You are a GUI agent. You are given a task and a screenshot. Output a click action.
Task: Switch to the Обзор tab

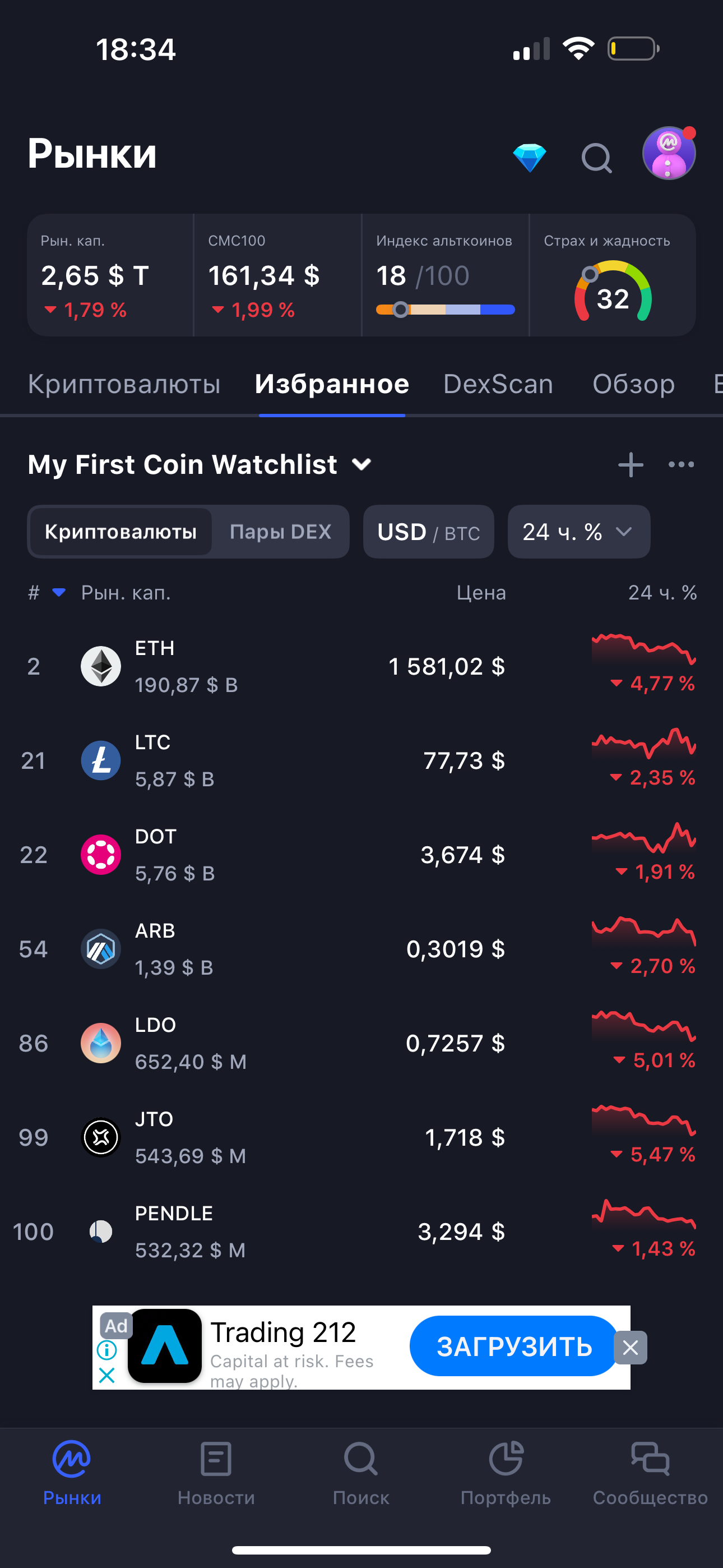[633, 384]
